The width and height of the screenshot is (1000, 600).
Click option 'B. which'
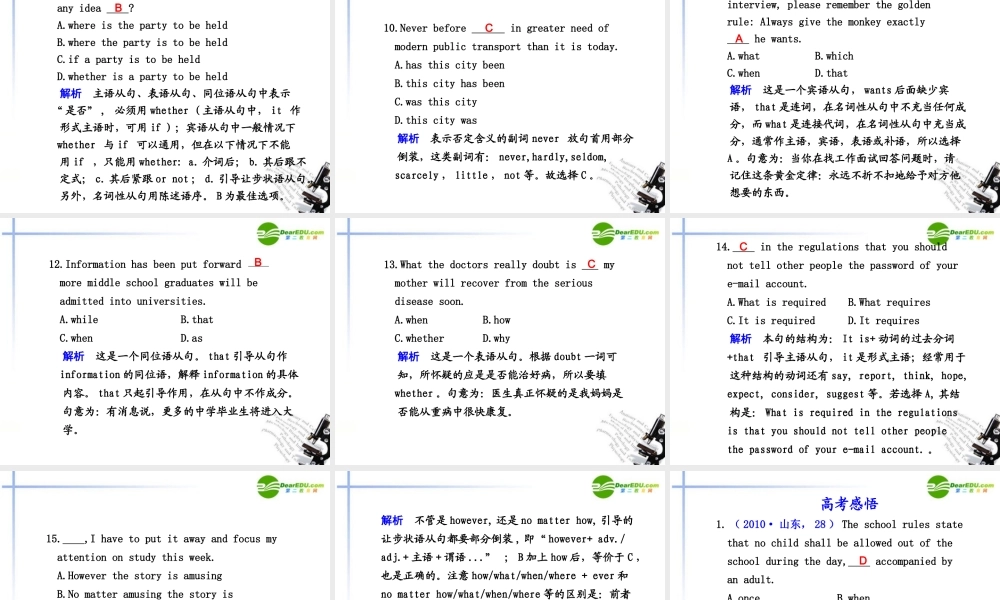tap(834, 56)
